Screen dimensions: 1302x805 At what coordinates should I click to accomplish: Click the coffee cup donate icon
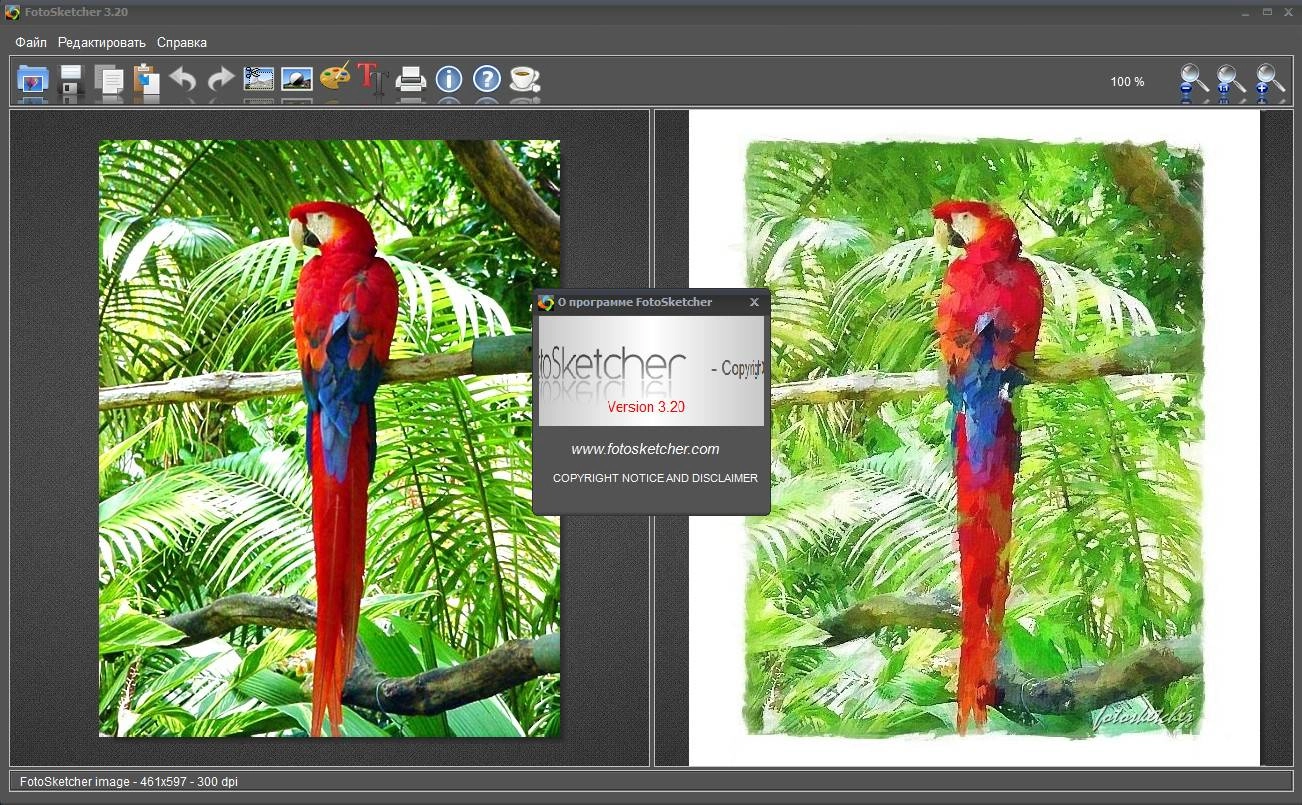click(525, 79)
